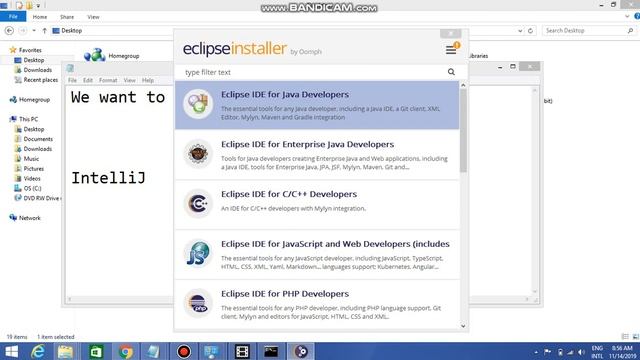The image size is (640, 360).
Task: Select Documents under This PC
Action: point(38,139)
